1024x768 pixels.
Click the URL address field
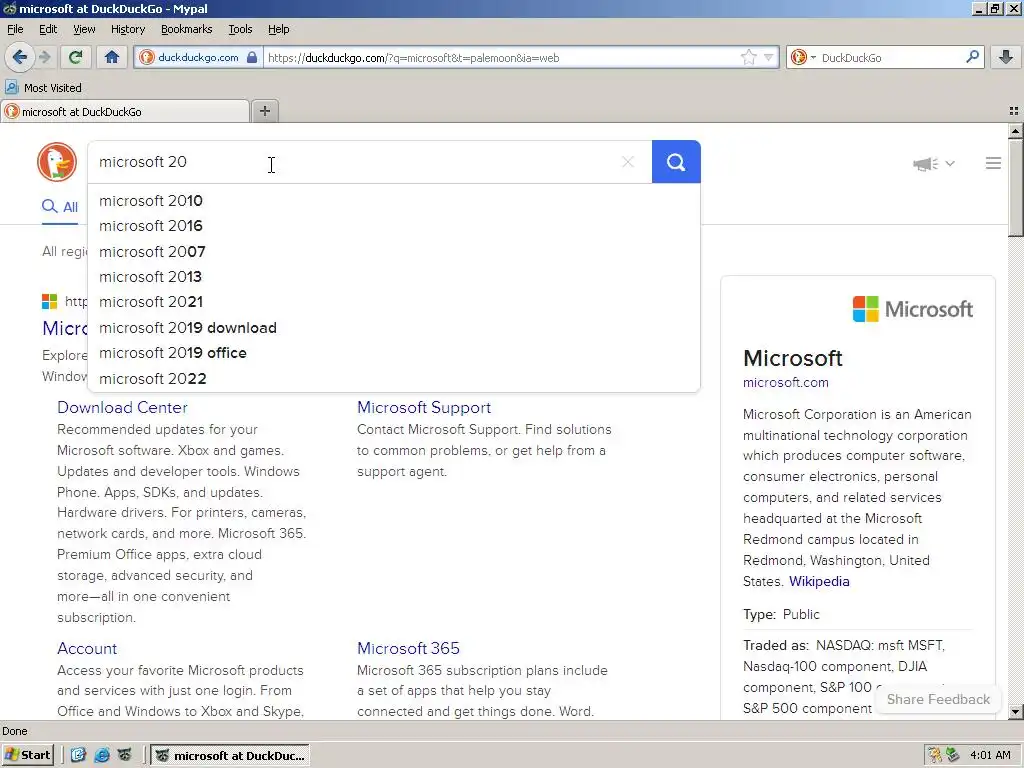pos(500,57)
